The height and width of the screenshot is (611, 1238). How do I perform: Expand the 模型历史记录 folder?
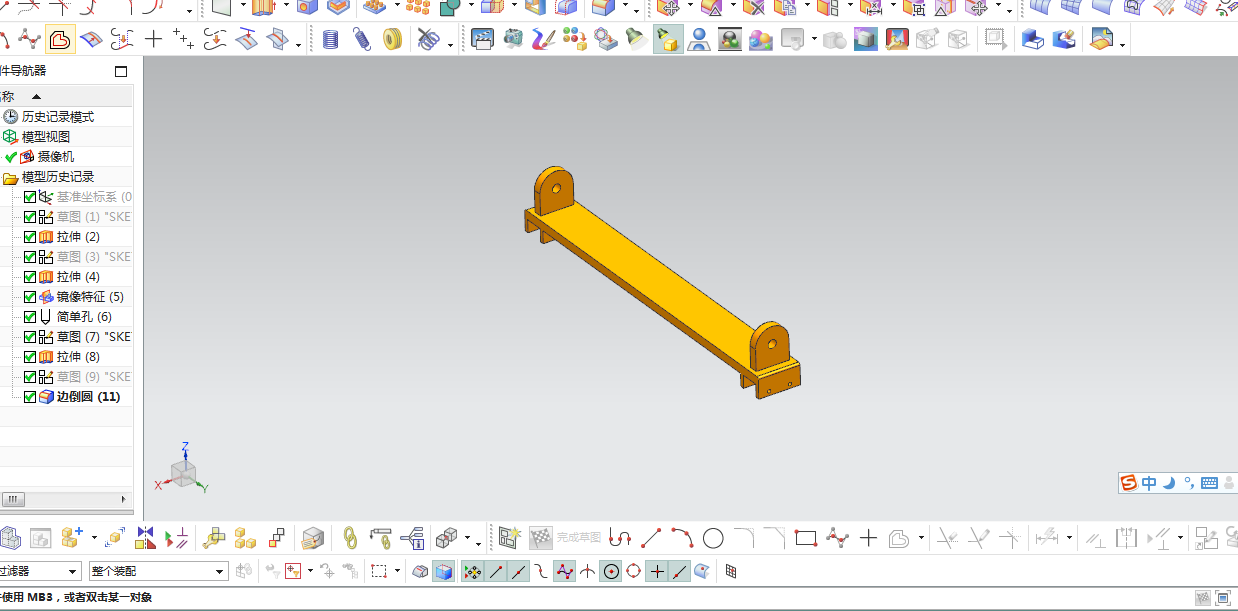click(x=10, y=177)
